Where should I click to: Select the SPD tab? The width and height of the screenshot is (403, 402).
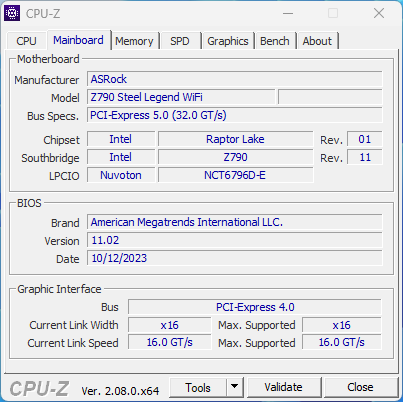[x=180, y=41]
